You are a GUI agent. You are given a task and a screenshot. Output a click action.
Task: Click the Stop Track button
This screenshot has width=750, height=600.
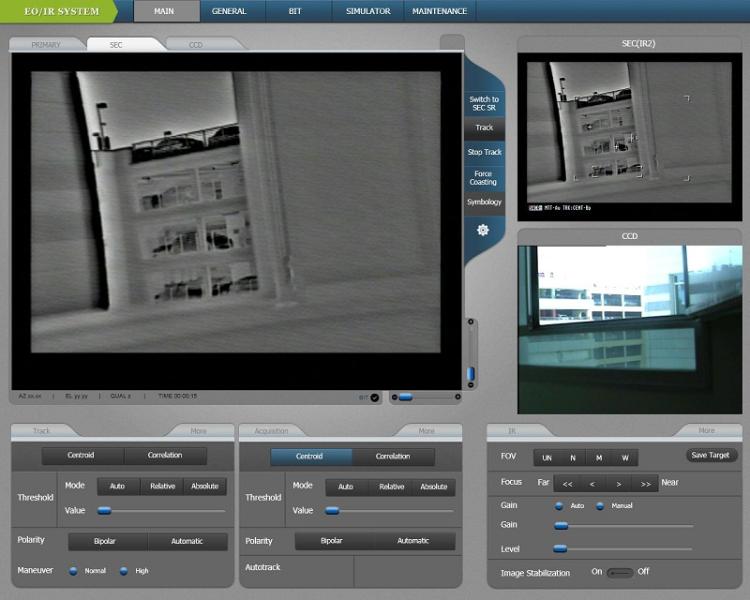(484, 152)
